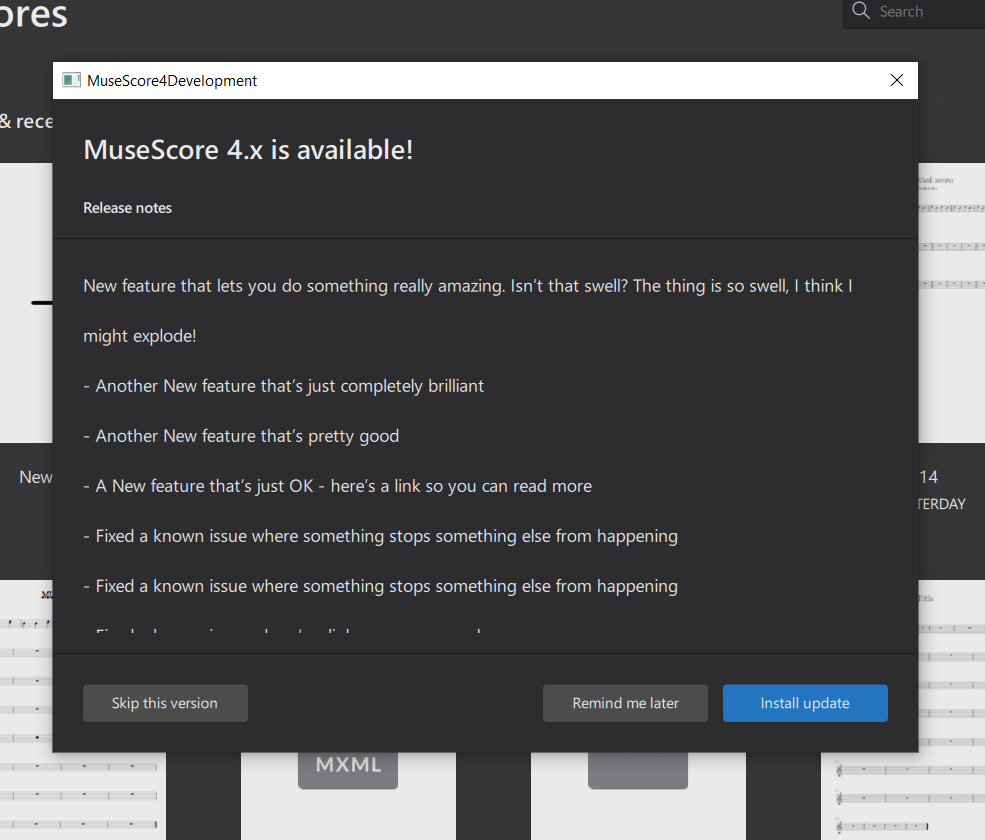
Task: Choose Remind me later
Action: point(625,703)
